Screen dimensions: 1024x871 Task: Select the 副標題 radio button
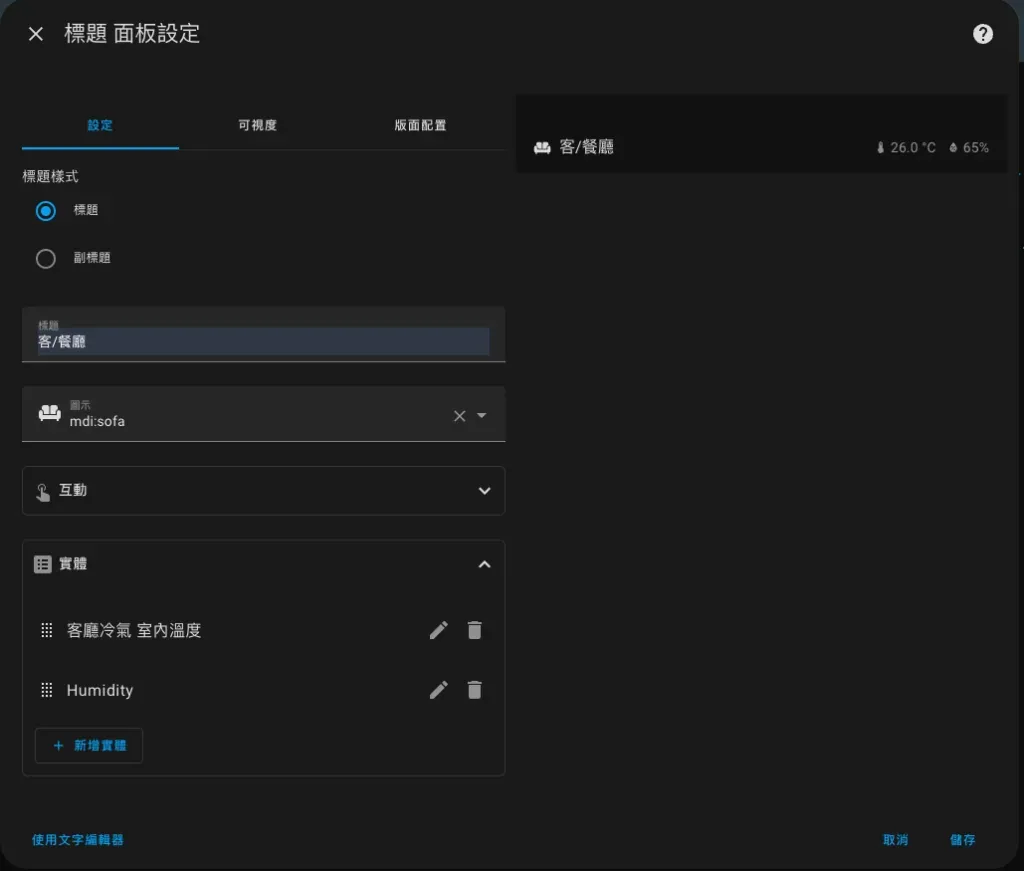click(45, 259)
